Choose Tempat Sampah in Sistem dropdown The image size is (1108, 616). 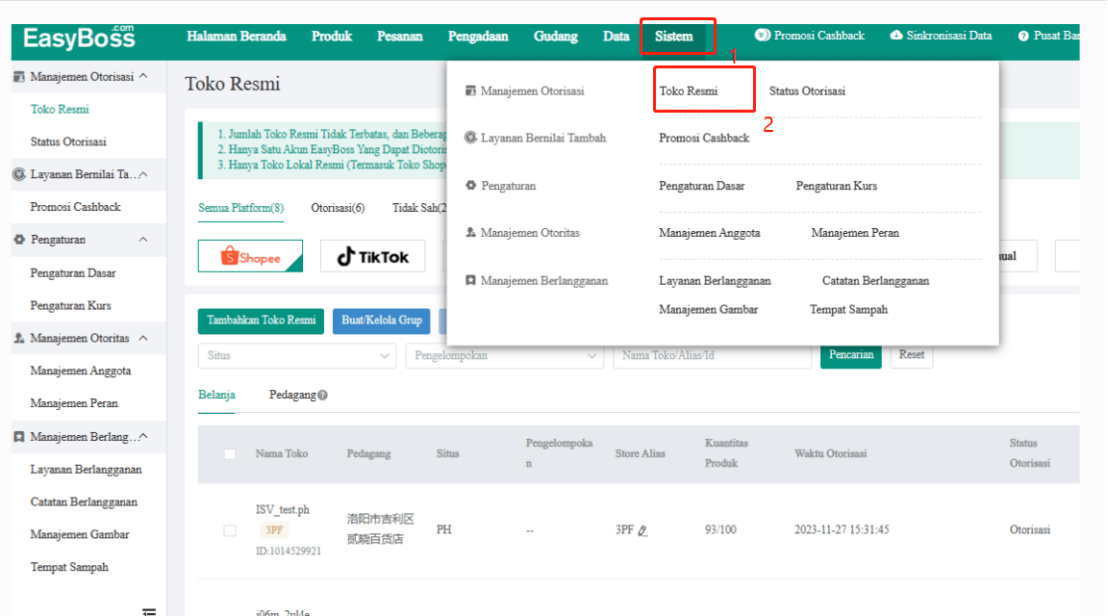click(x=849, y=309)
